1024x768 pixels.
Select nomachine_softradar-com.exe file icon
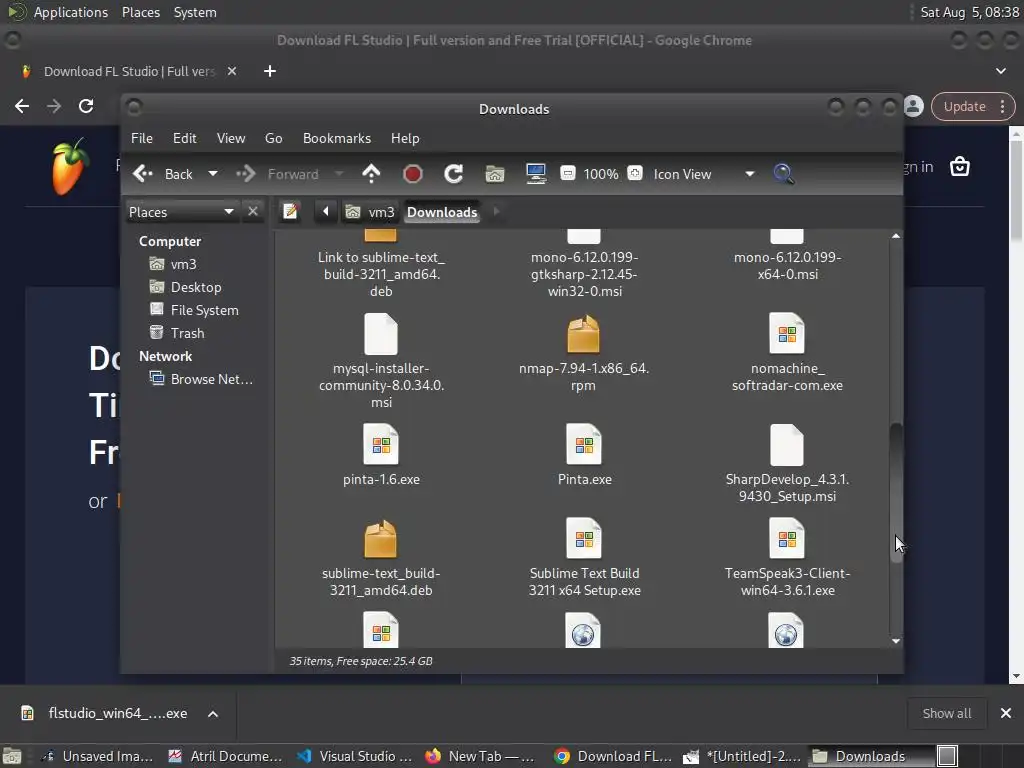pyautogui.click(x=786, y=334)
